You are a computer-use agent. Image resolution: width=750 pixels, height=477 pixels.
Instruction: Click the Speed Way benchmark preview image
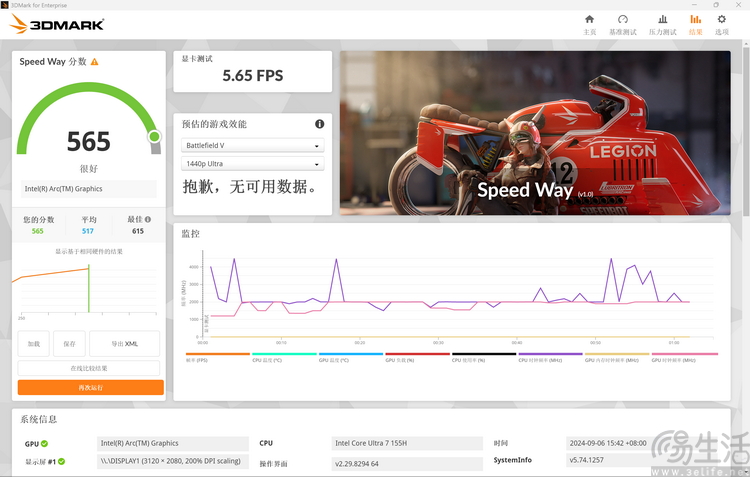pyautogui.click(x=535, y=133)
